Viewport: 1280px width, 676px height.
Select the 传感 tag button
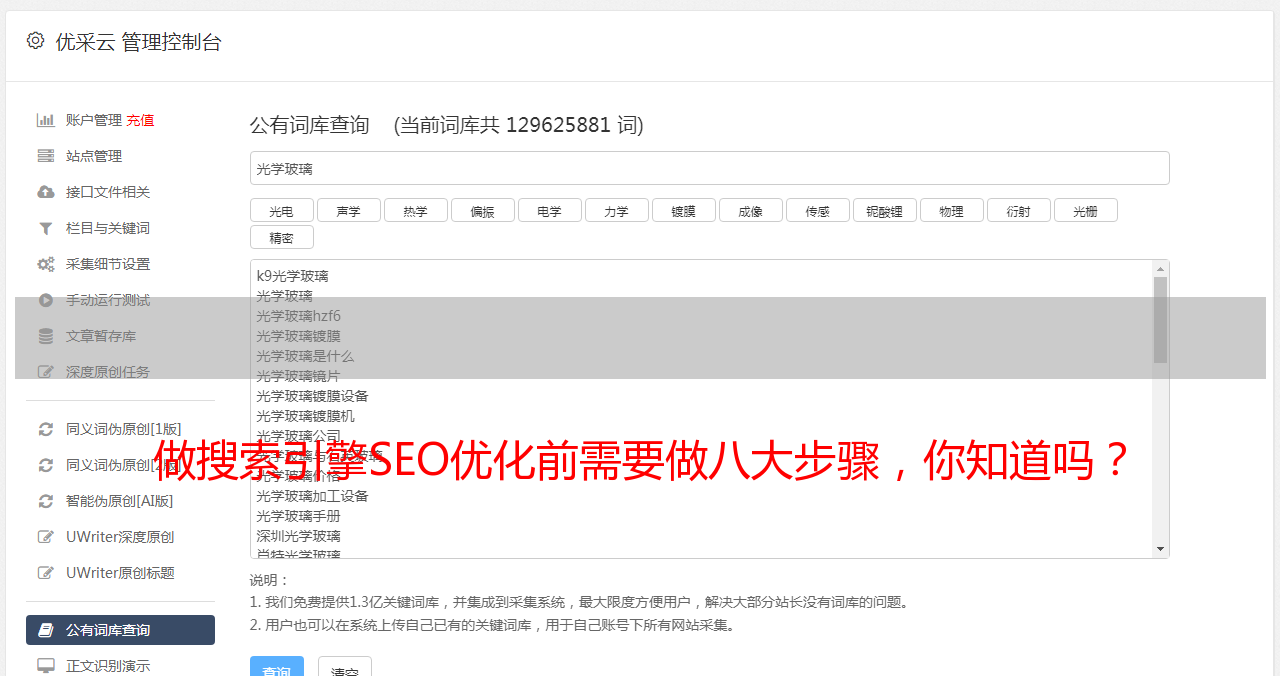tap(817, 210)
